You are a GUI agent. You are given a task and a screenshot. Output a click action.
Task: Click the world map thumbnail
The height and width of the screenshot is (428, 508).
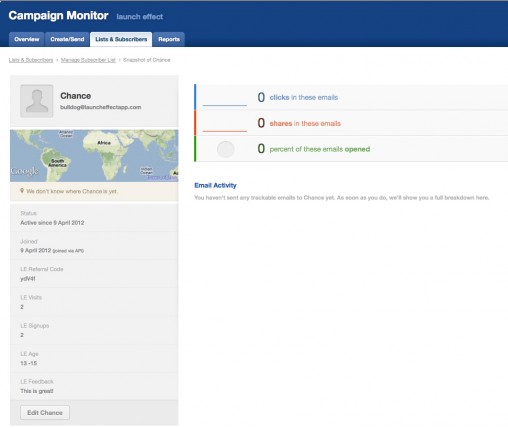click(94, 156)
